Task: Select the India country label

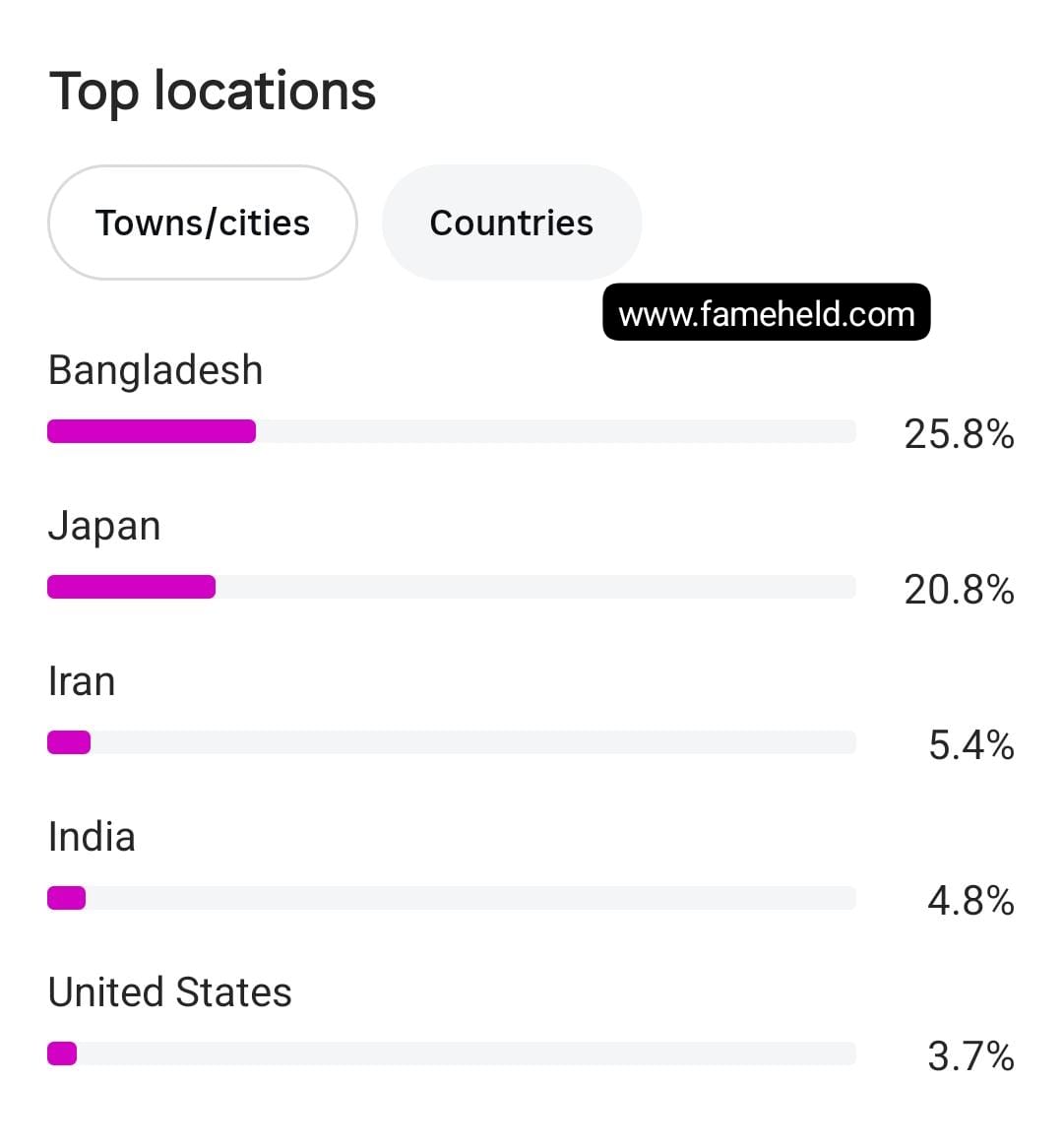Action: coord(92,836)
